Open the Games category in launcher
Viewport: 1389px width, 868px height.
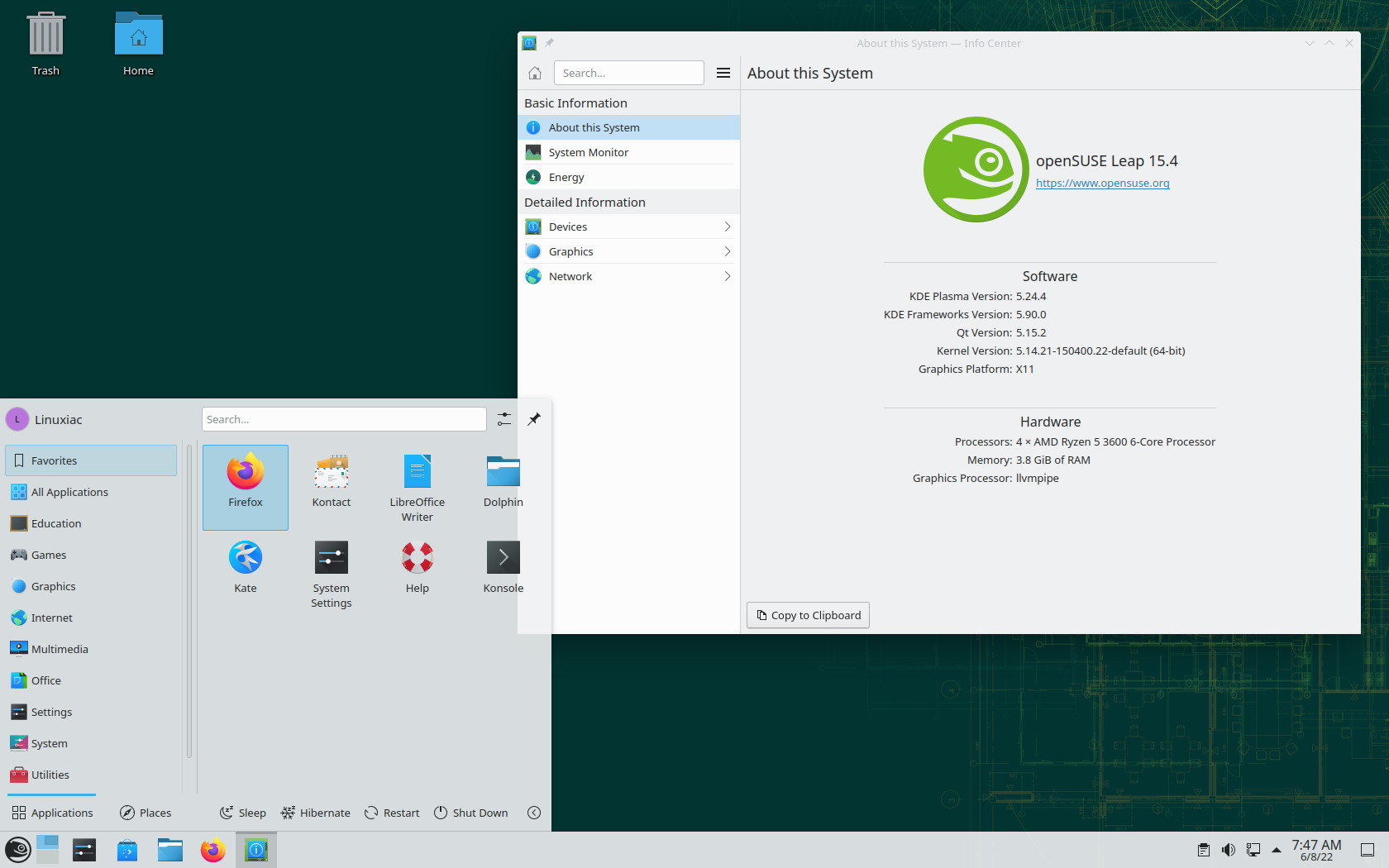point(91,555)
